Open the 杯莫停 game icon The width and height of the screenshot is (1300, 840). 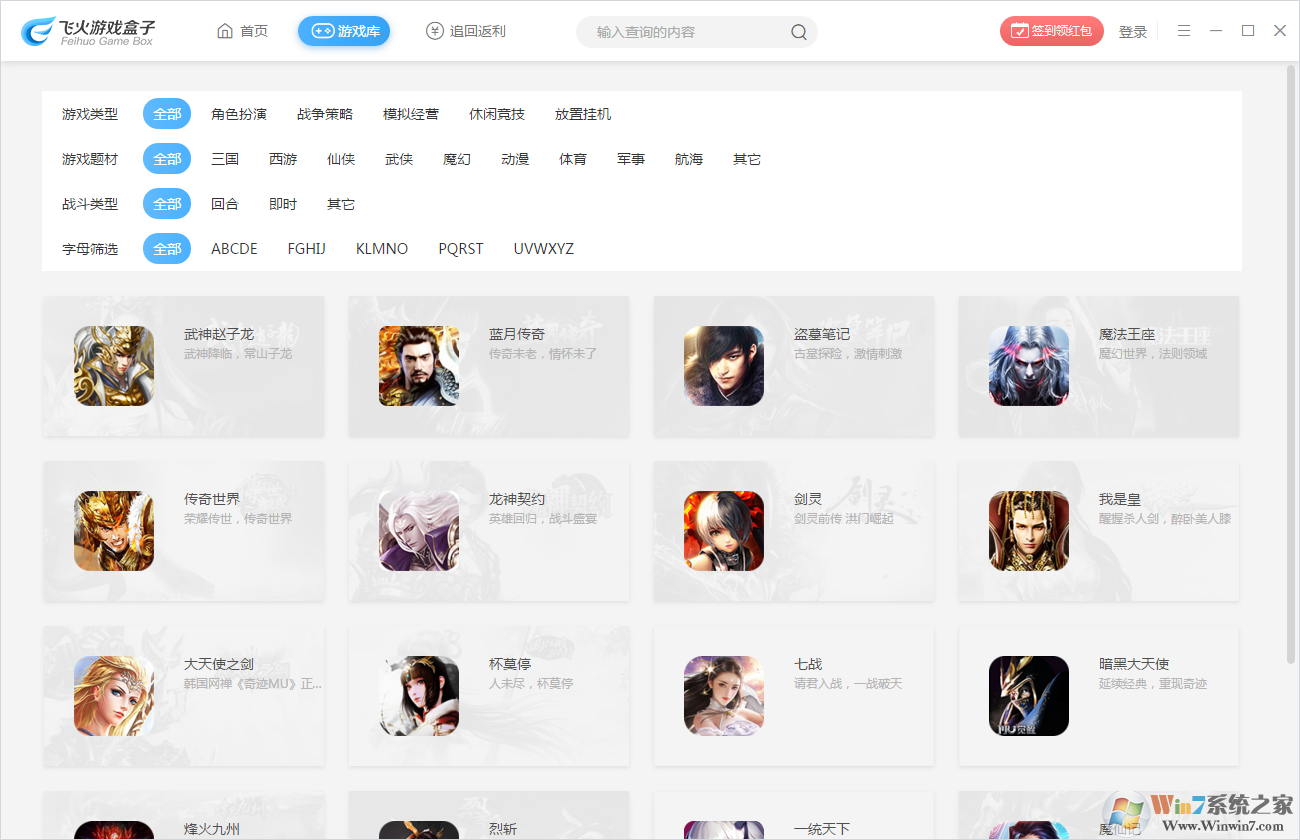[x=419, y=696]
